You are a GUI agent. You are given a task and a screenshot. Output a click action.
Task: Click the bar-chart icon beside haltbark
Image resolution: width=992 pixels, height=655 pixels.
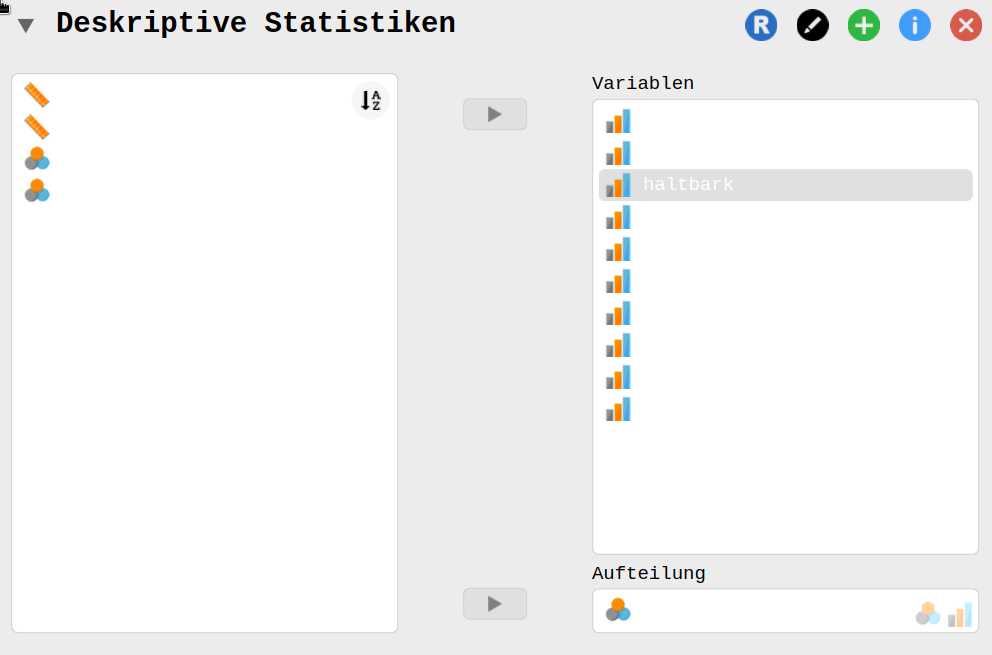617,184
